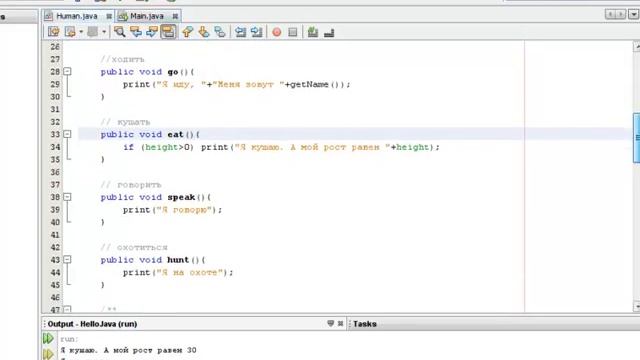This screenshot has width=640, height=360.
Task: Click the editor scrollbar up arrow
Action: [x=636, y=47]
